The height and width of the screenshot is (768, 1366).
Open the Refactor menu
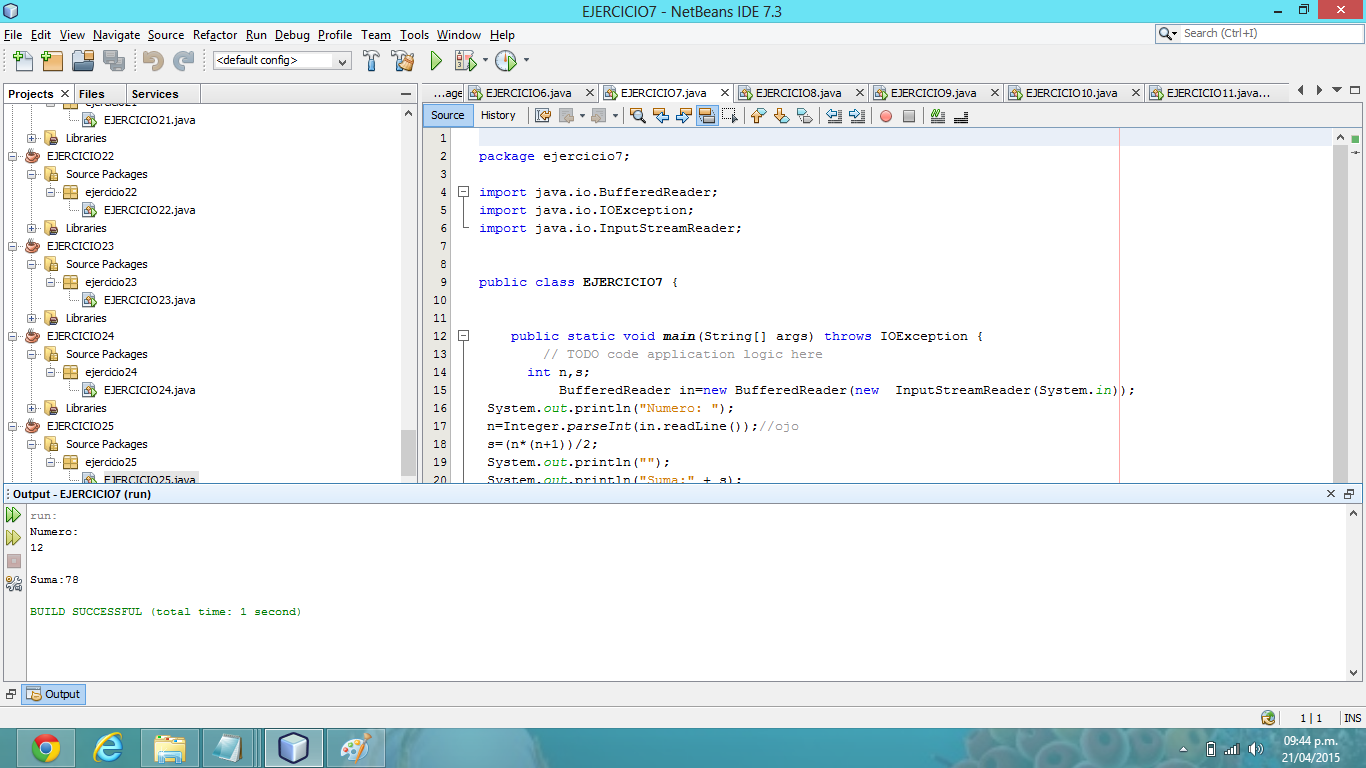pyautogui.click(x=215, y=34)
